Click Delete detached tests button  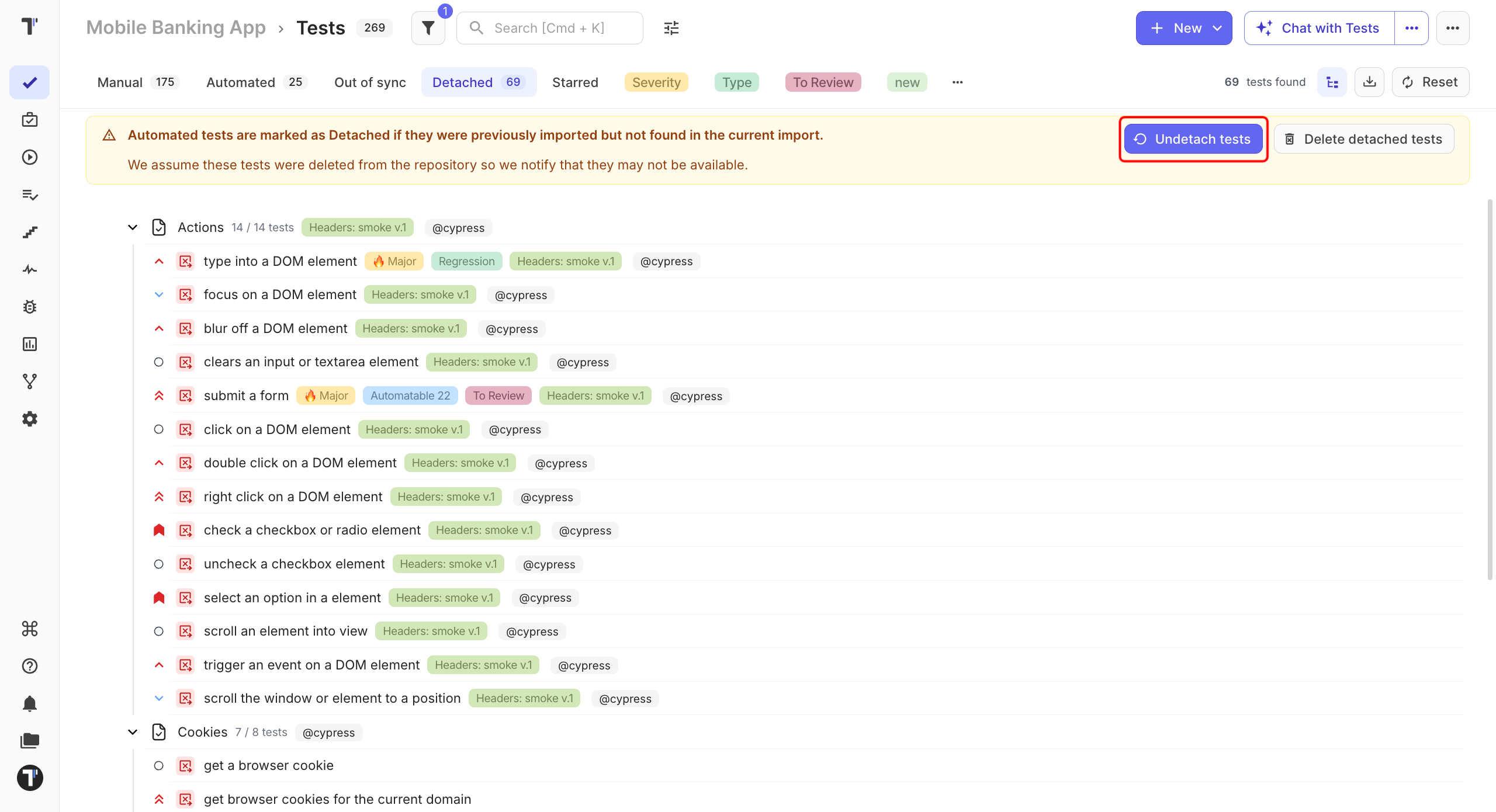tap(1364, 139)
